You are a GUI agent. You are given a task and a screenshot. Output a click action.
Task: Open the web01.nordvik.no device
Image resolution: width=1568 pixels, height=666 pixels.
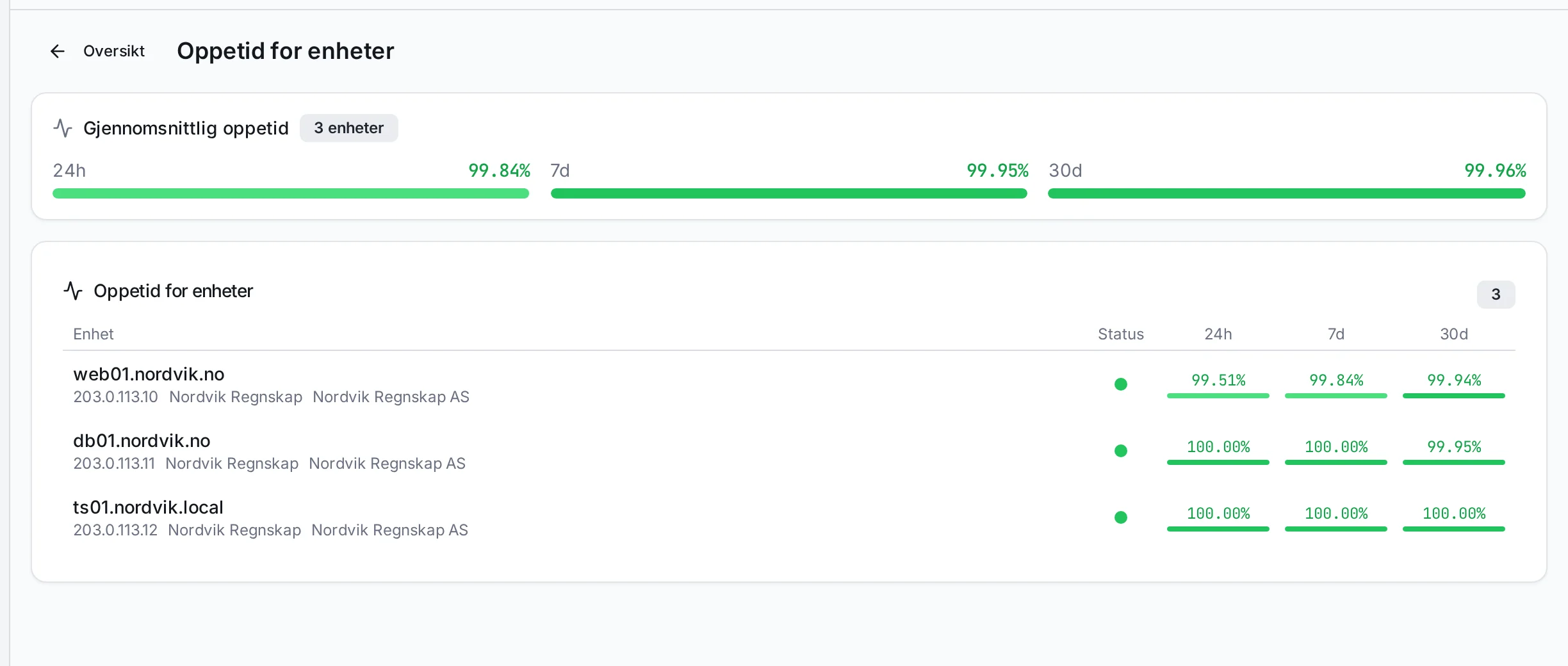tap(149, 374)
